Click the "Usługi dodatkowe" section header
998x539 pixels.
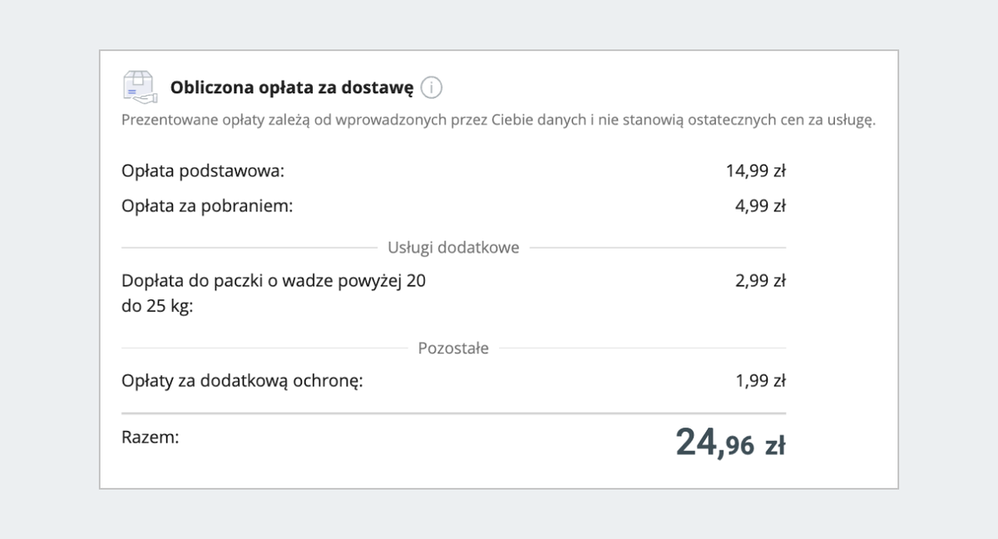coord(453,247)
